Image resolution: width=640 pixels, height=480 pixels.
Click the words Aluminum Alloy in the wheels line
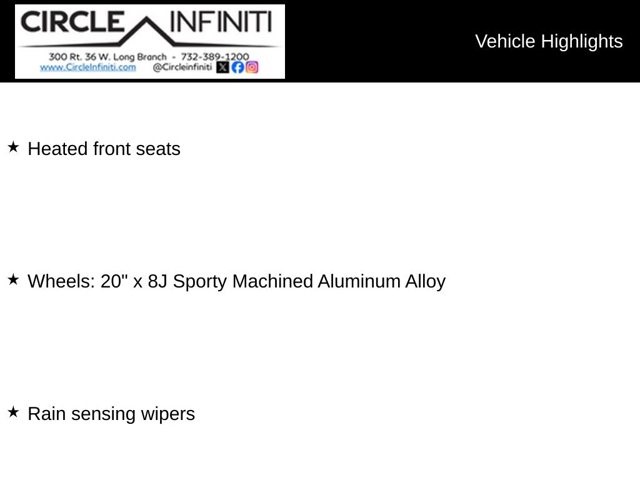382,281
